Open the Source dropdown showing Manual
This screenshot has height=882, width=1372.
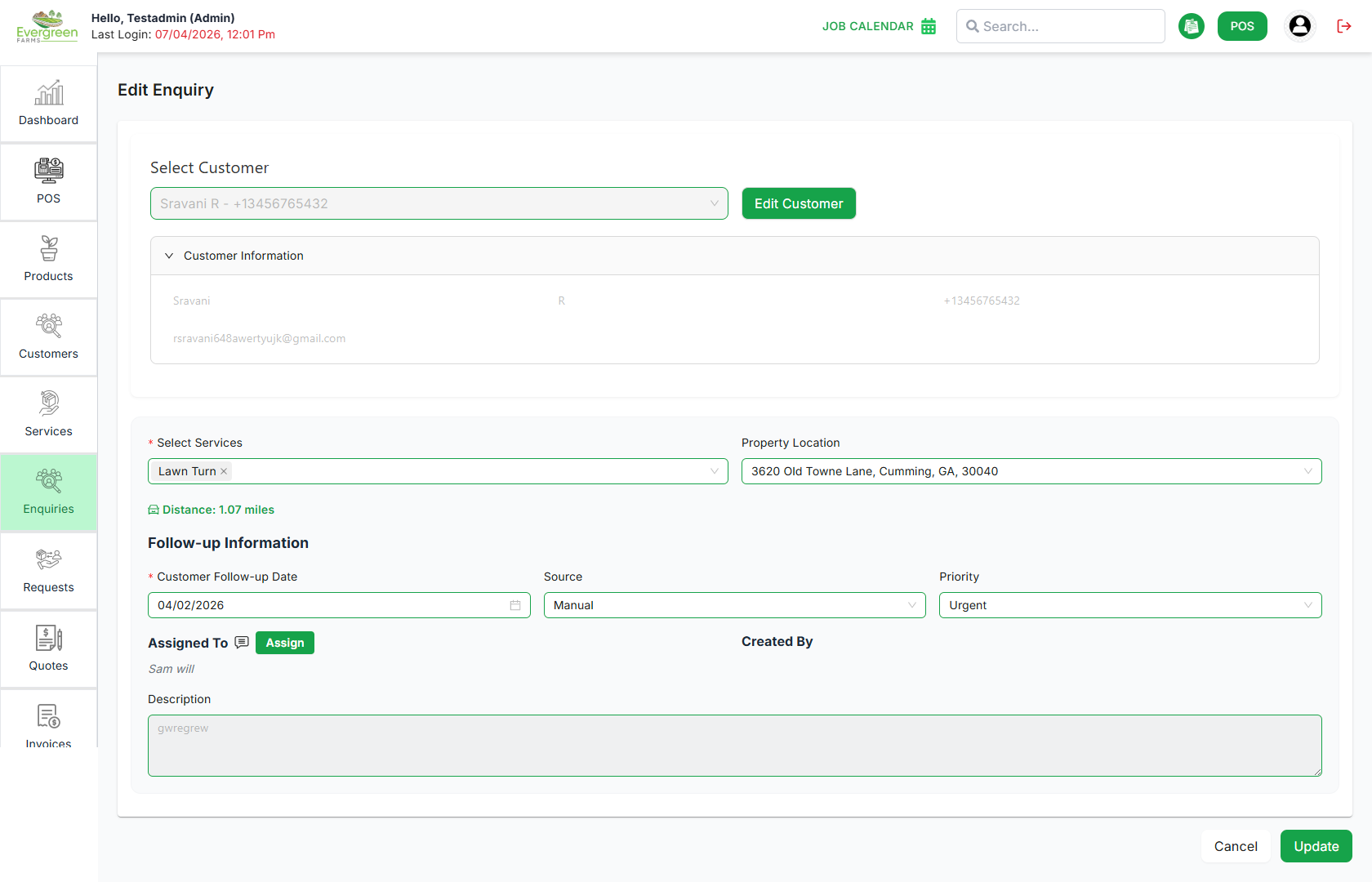735,605
